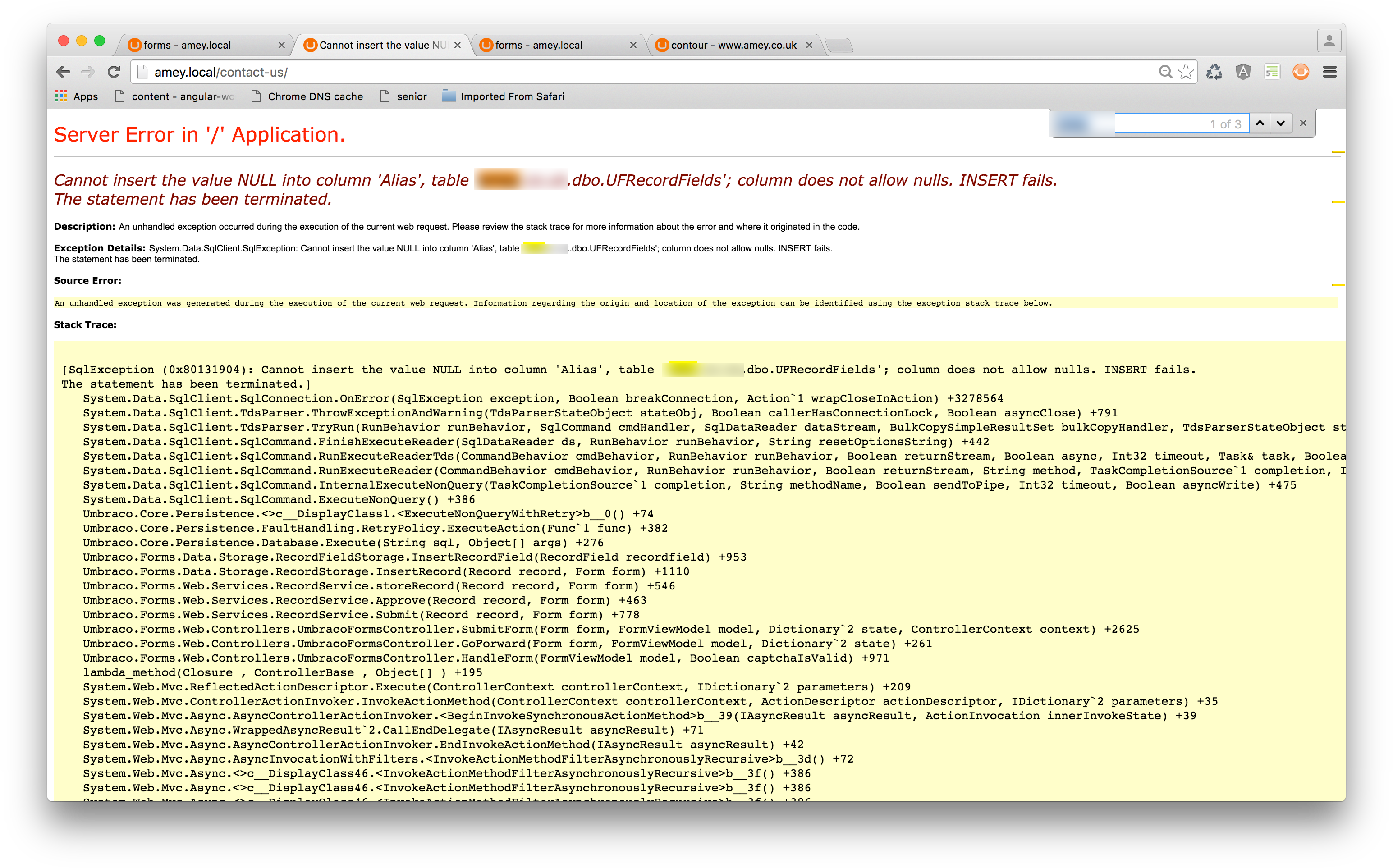Click the 'Source Error:' label
The height and width of the screenshot is (868, 1393).
coord(87,281)
